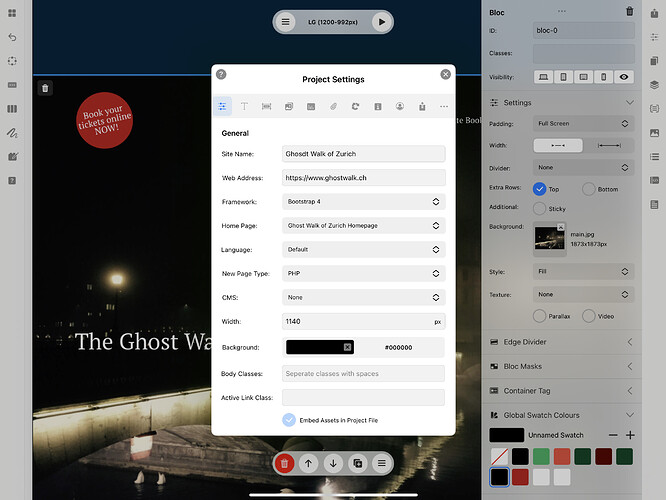The height and width of the screenshot is (500, 666).
Task: Open the New Page Type dropdown showing PHP
Action: 363,273
